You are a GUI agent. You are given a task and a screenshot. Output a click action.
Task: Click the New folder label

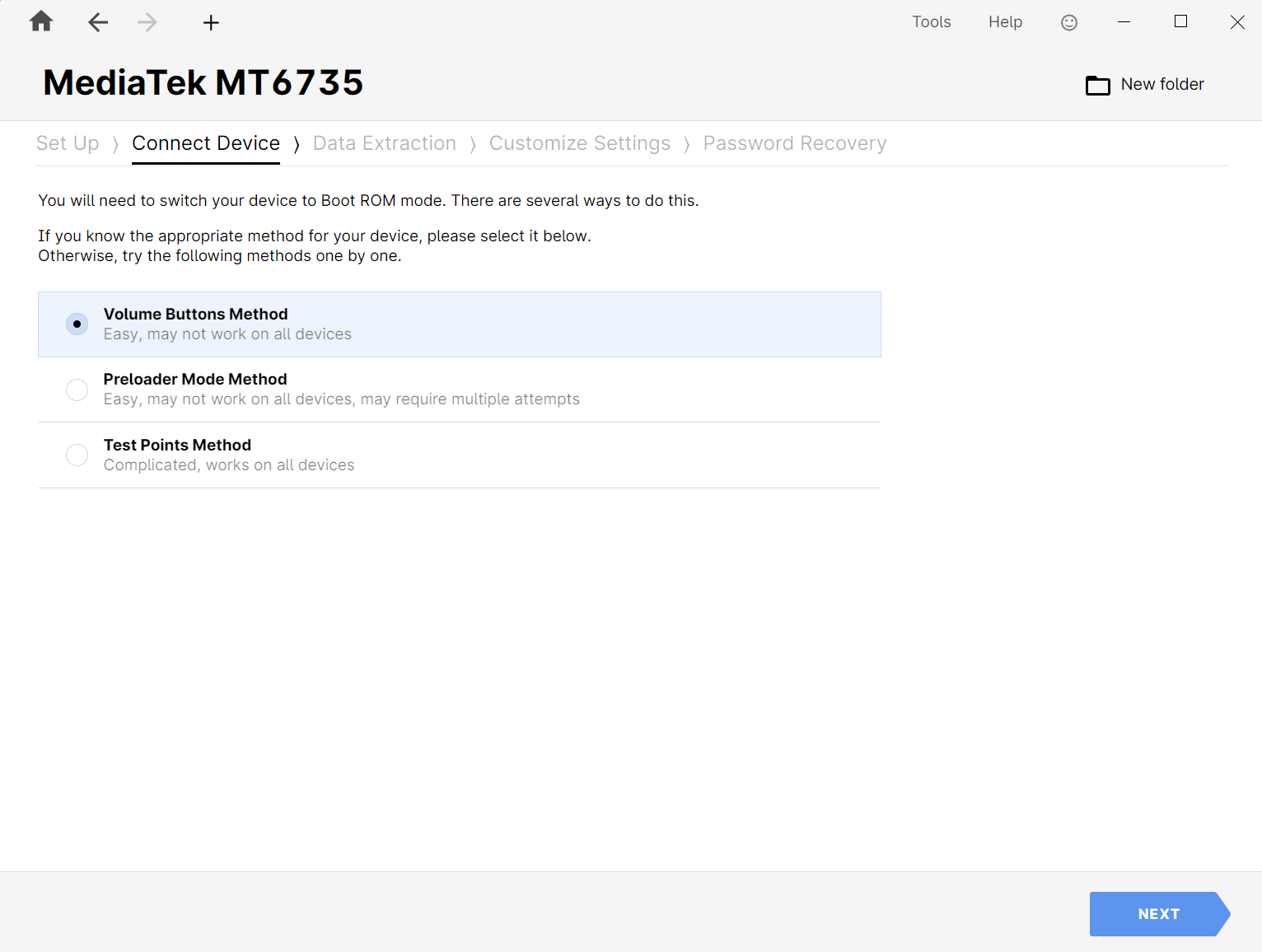(1162, 84)
